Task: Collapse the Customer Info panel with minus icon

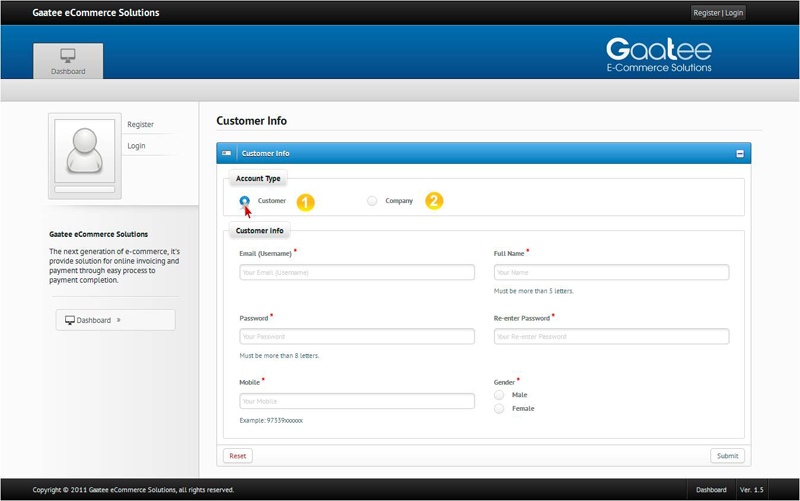Action: 740,154
